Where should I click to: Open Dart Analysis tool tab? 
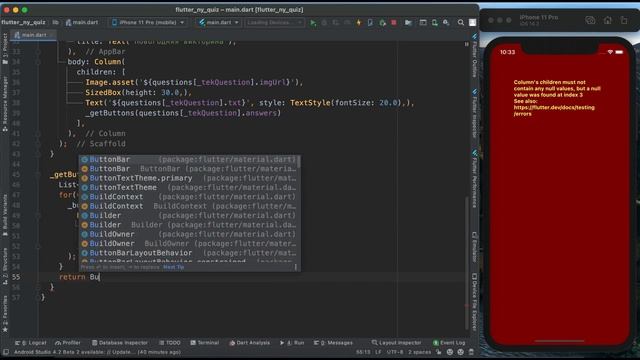249,343
